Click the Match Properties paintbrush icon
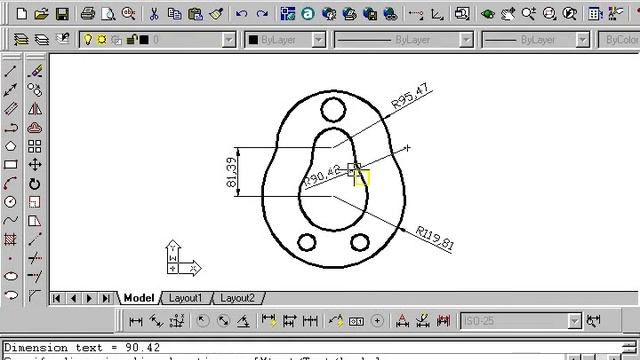 [x=216, y=14]
